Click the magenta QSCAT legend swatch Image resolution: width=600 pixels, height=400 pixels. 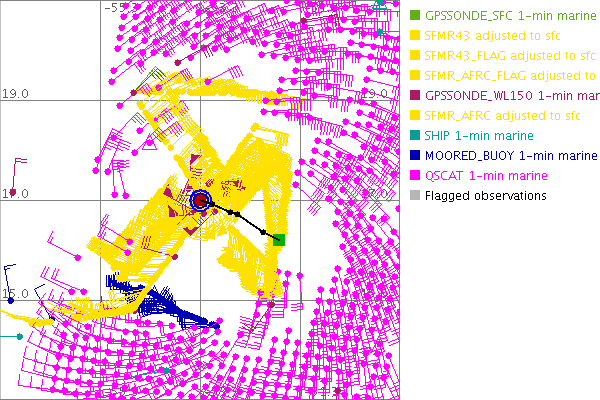(415, 176)
